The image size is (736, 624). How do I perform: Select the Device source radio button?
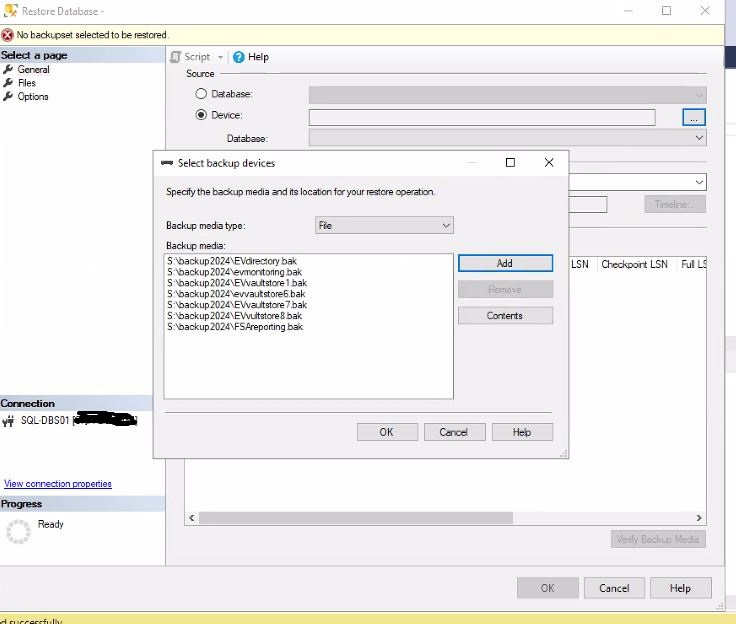click(201, 116)
